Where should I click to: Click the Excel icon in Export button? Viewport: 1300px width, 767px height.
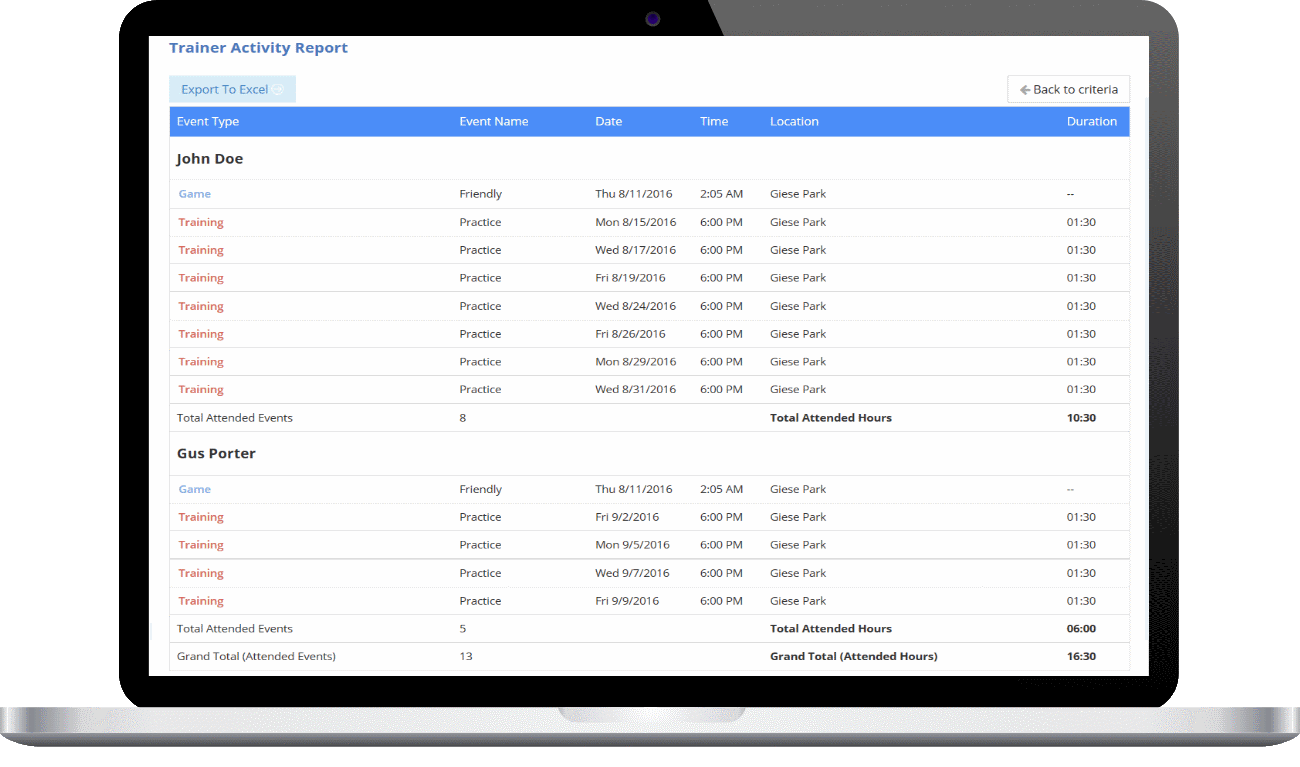pyautogui.click(x=278, y=89)
